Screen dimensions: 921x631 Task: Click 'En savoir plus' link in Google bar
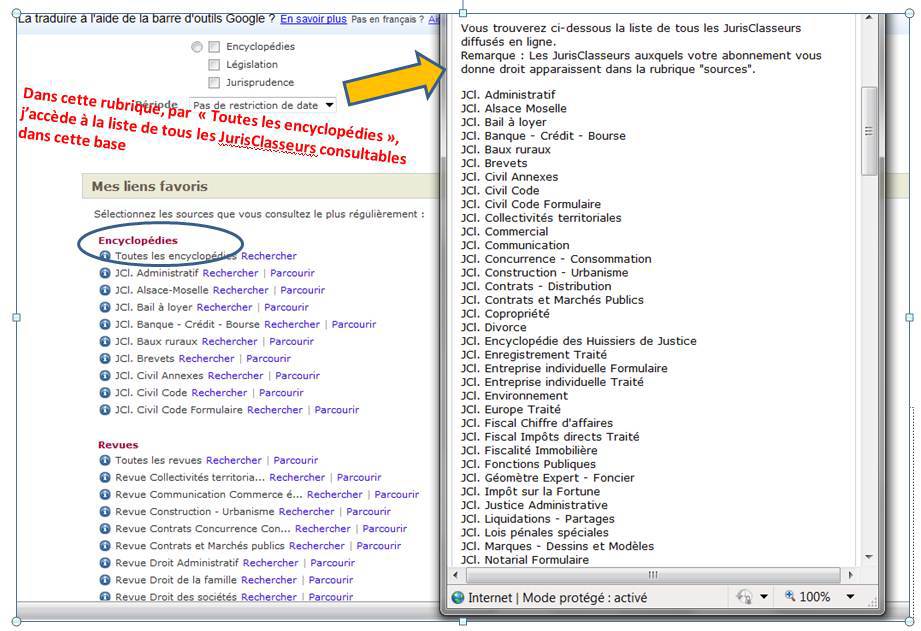click(x=313, y=19)
